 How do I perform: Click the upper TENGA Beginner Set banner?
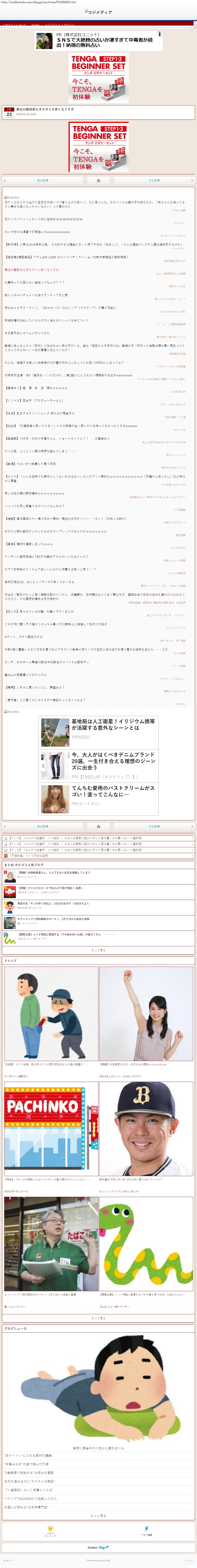99,78
